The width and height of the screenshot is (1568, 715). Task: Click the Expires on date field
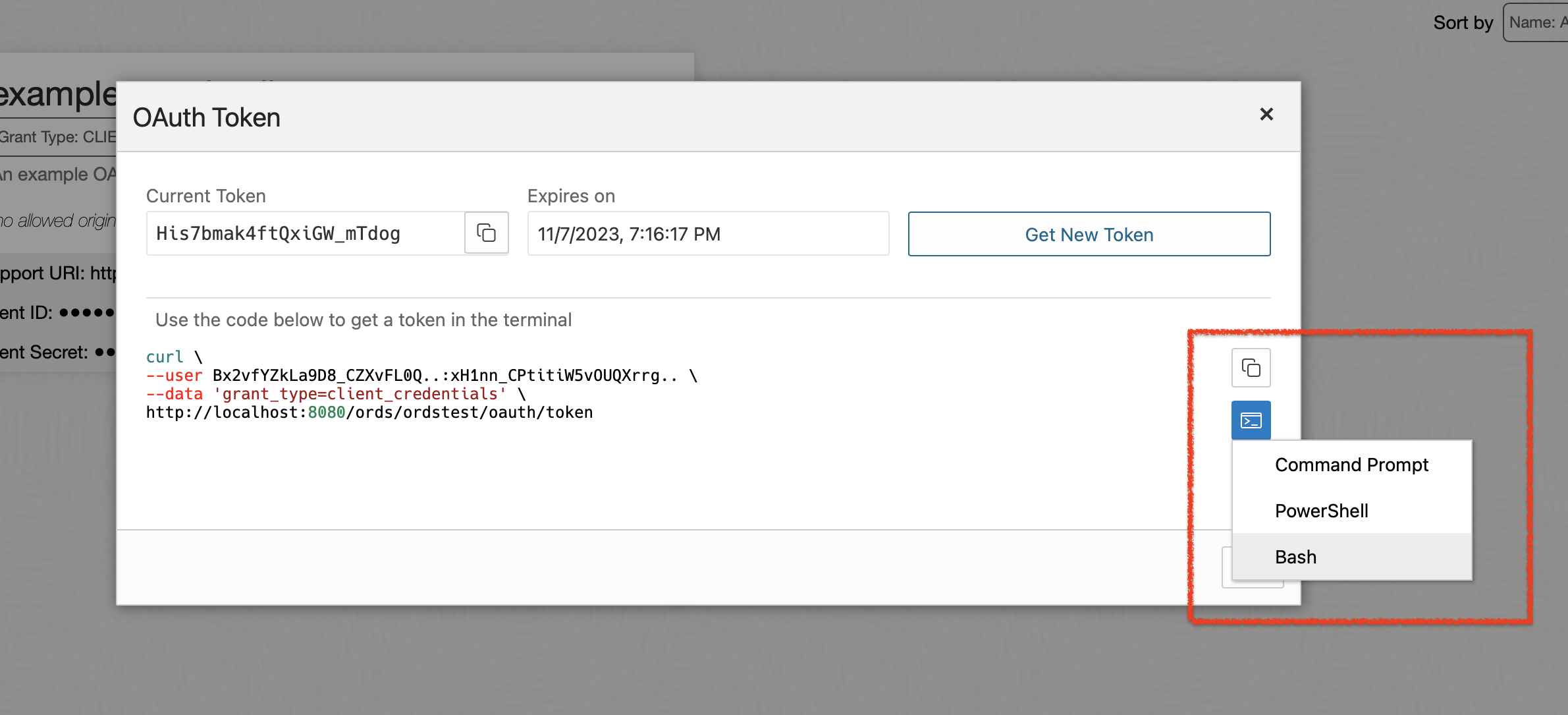tap(707, 234)
